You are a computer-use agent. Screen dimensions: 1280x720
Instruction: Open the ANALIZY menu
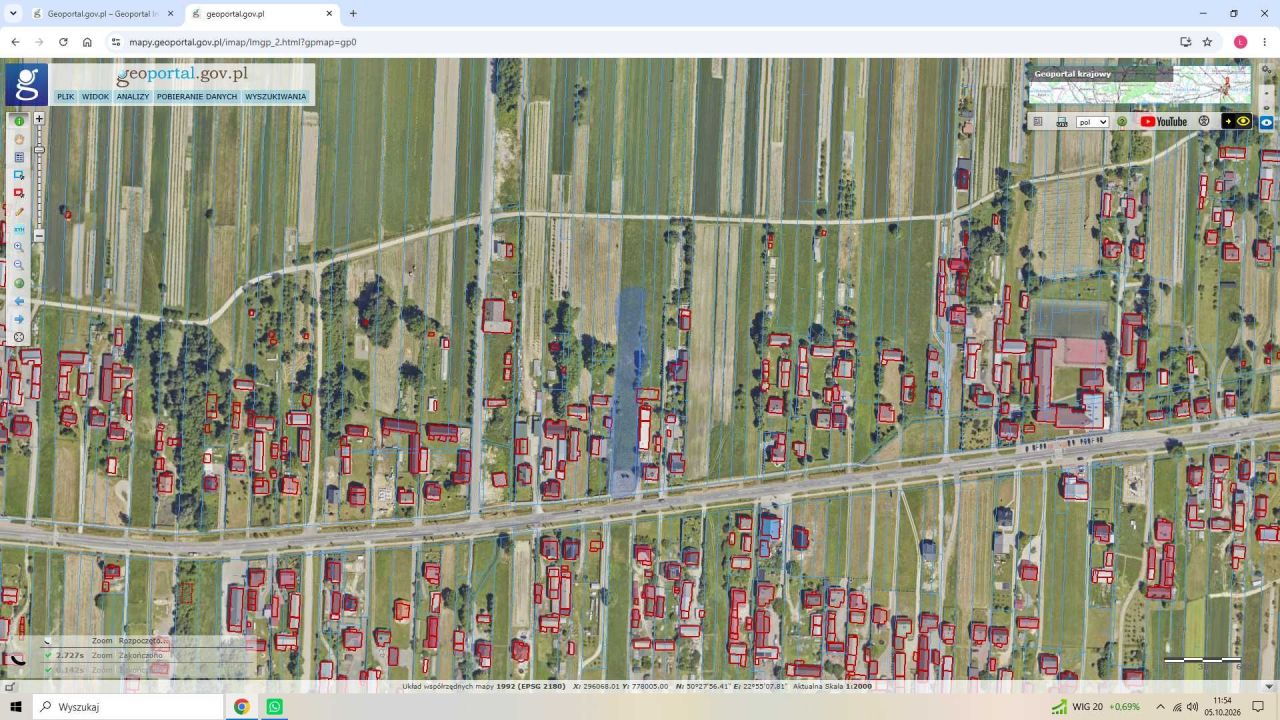click(132, 97)
